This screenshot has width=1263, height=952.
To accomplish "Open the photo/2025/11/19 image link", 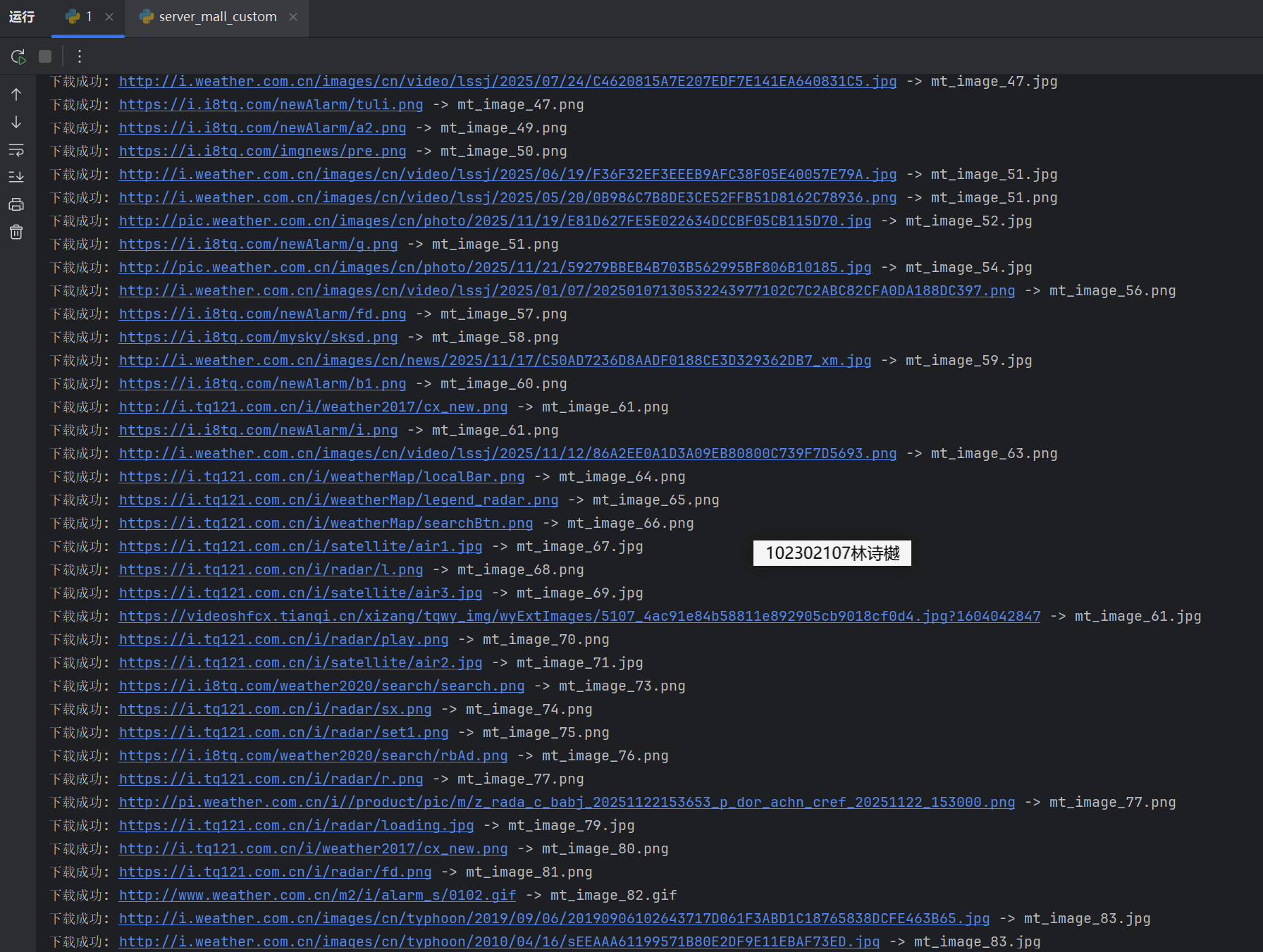I will 495,221.
